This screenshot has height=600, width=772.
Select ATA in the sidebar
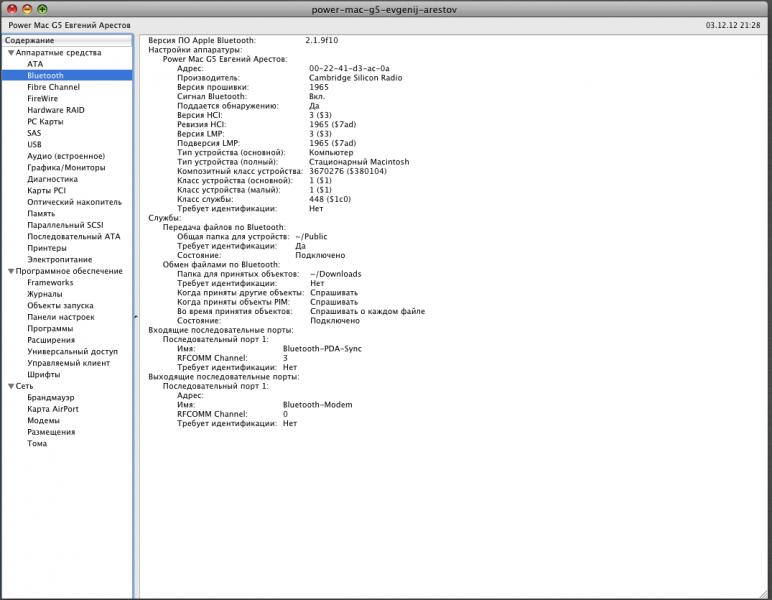pyautogui.click(x=35, y=64)
